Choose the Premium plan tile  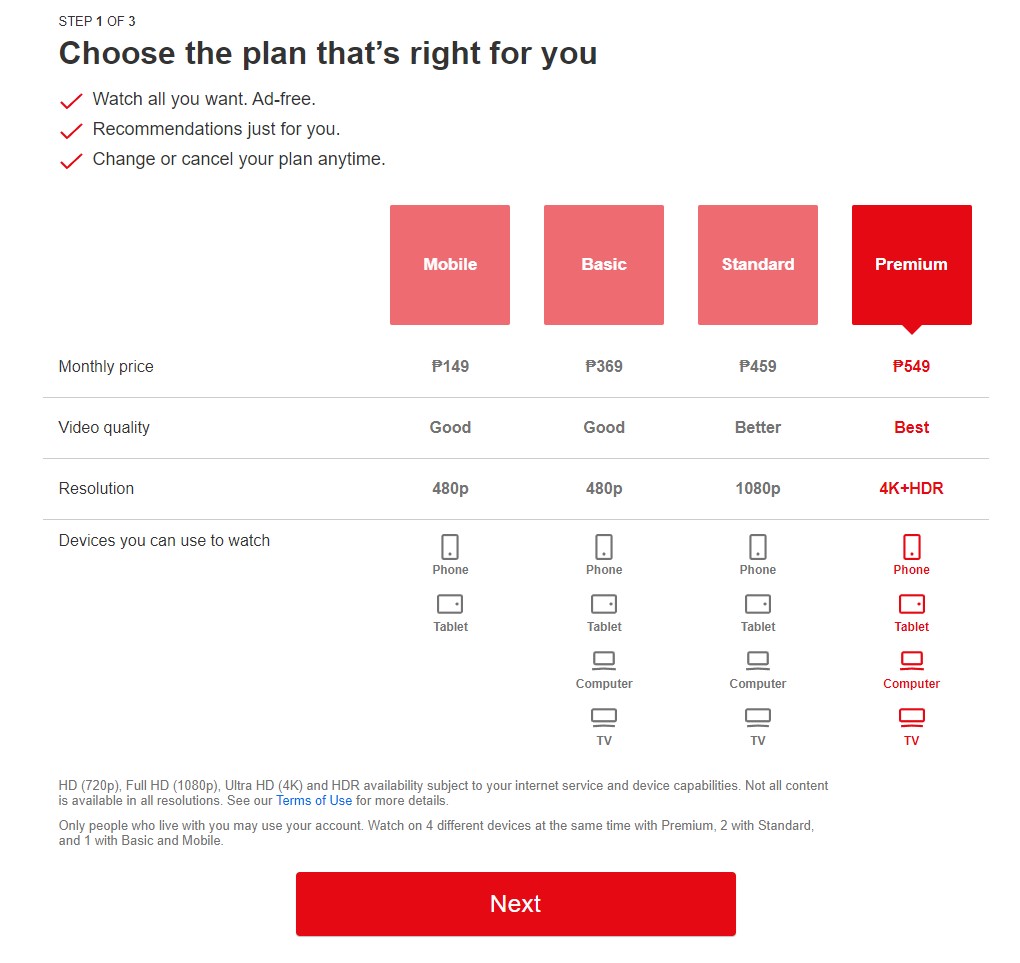tap(911, 265)
